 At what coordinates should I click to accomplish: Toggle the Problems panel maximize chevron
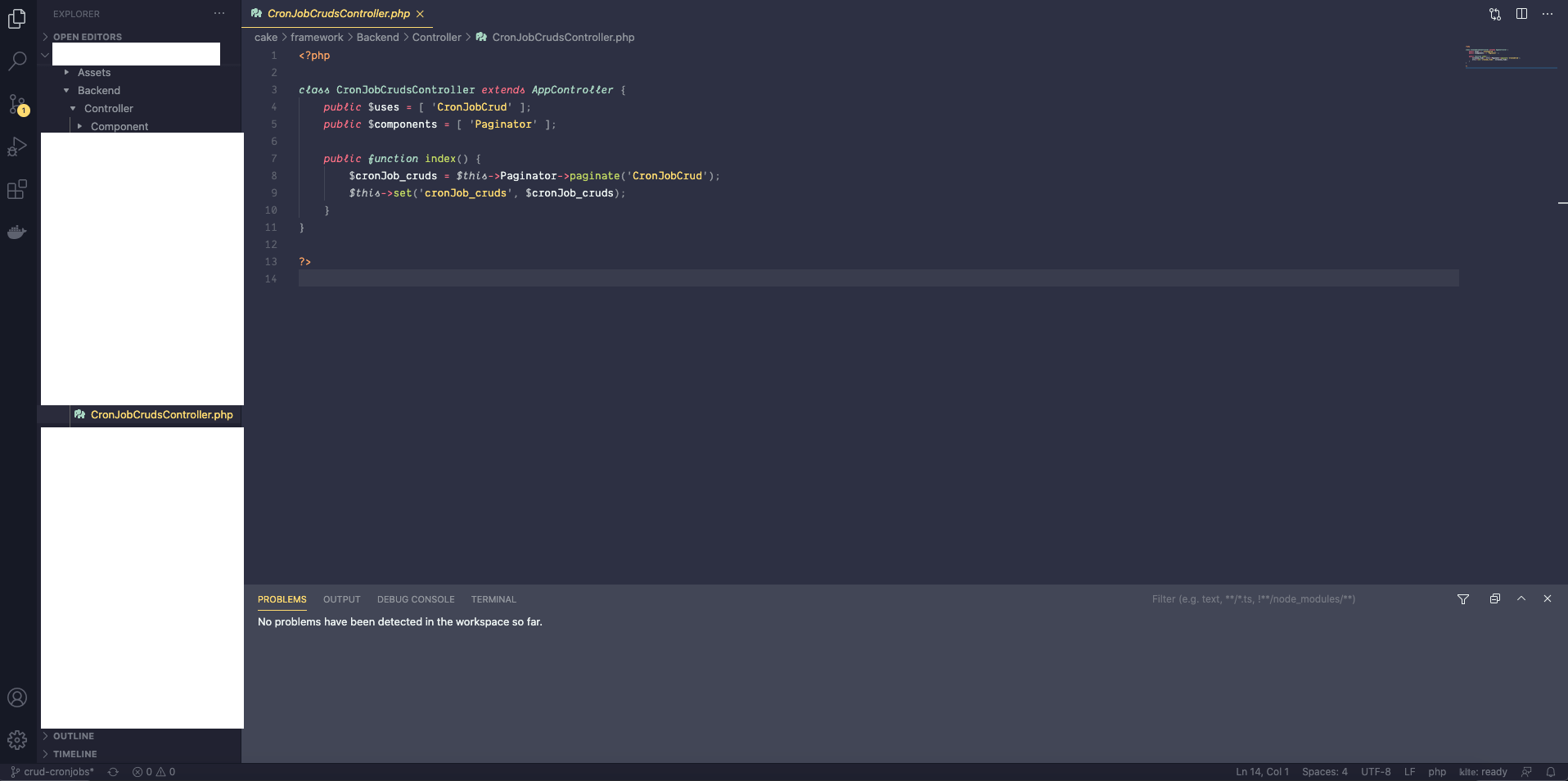click(x=1521, y=599)
